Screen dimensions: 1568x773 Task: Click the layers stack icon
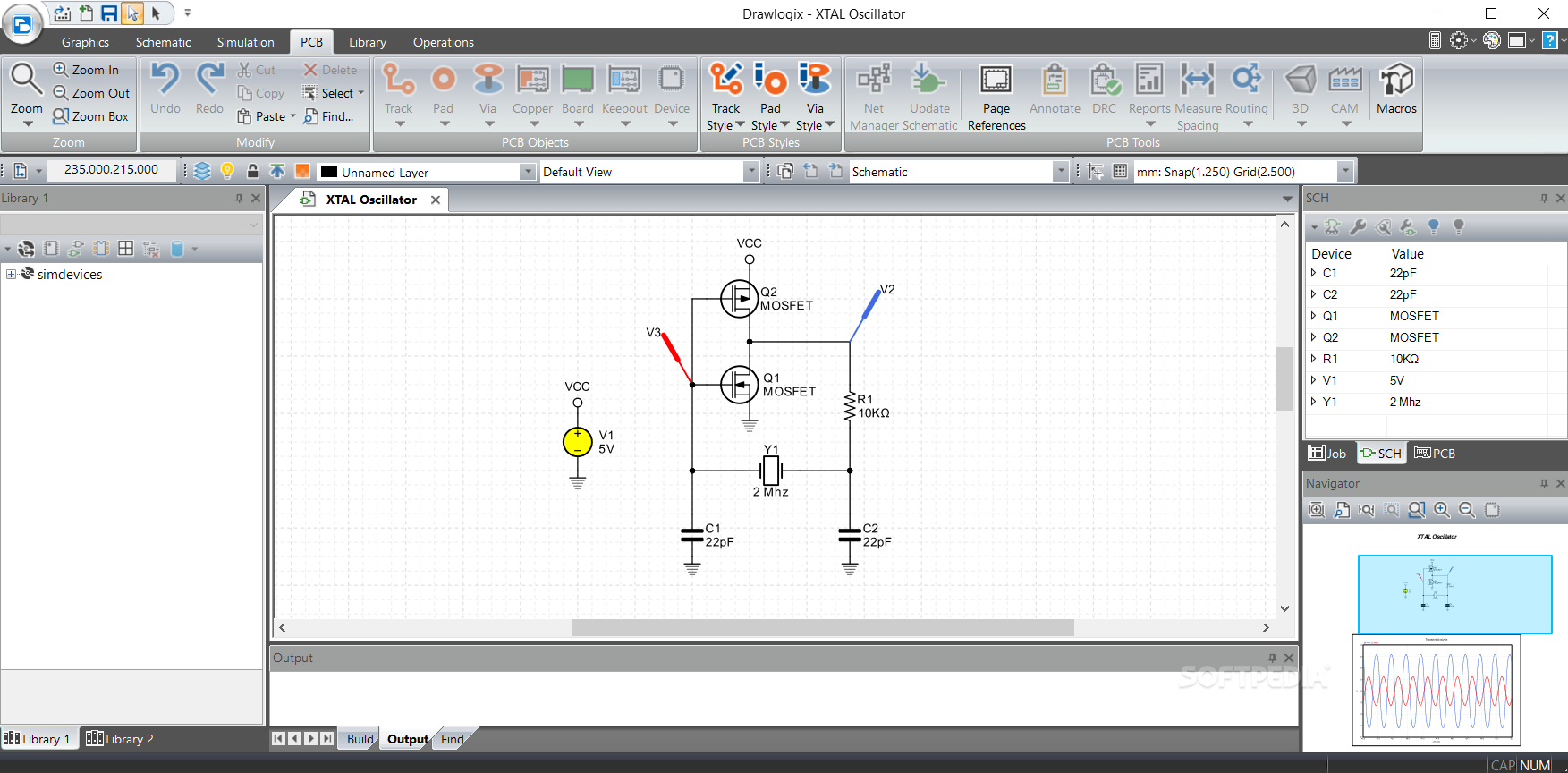(x=202, y=171)
